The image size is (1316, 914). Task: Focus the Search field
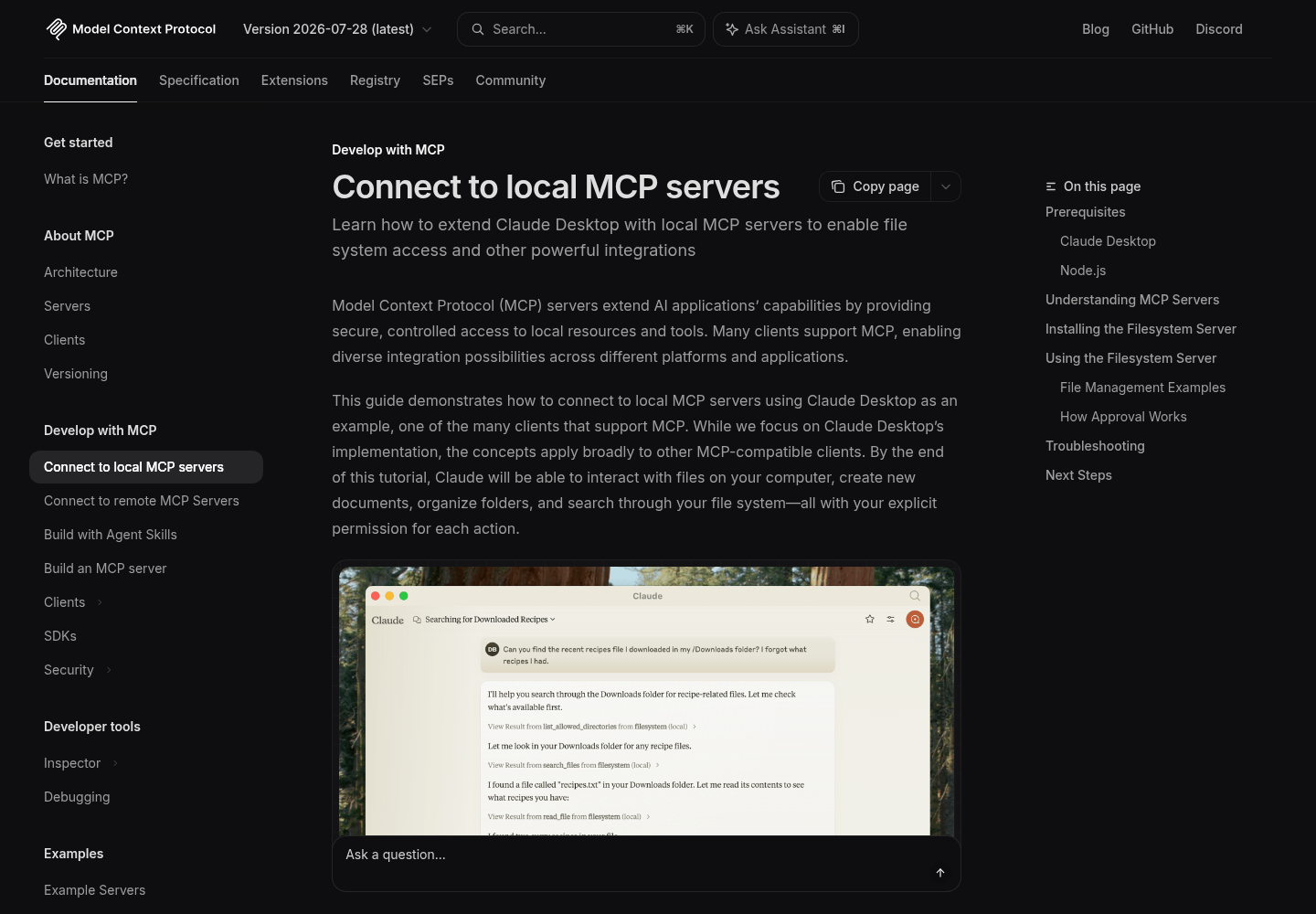point(581,29)
